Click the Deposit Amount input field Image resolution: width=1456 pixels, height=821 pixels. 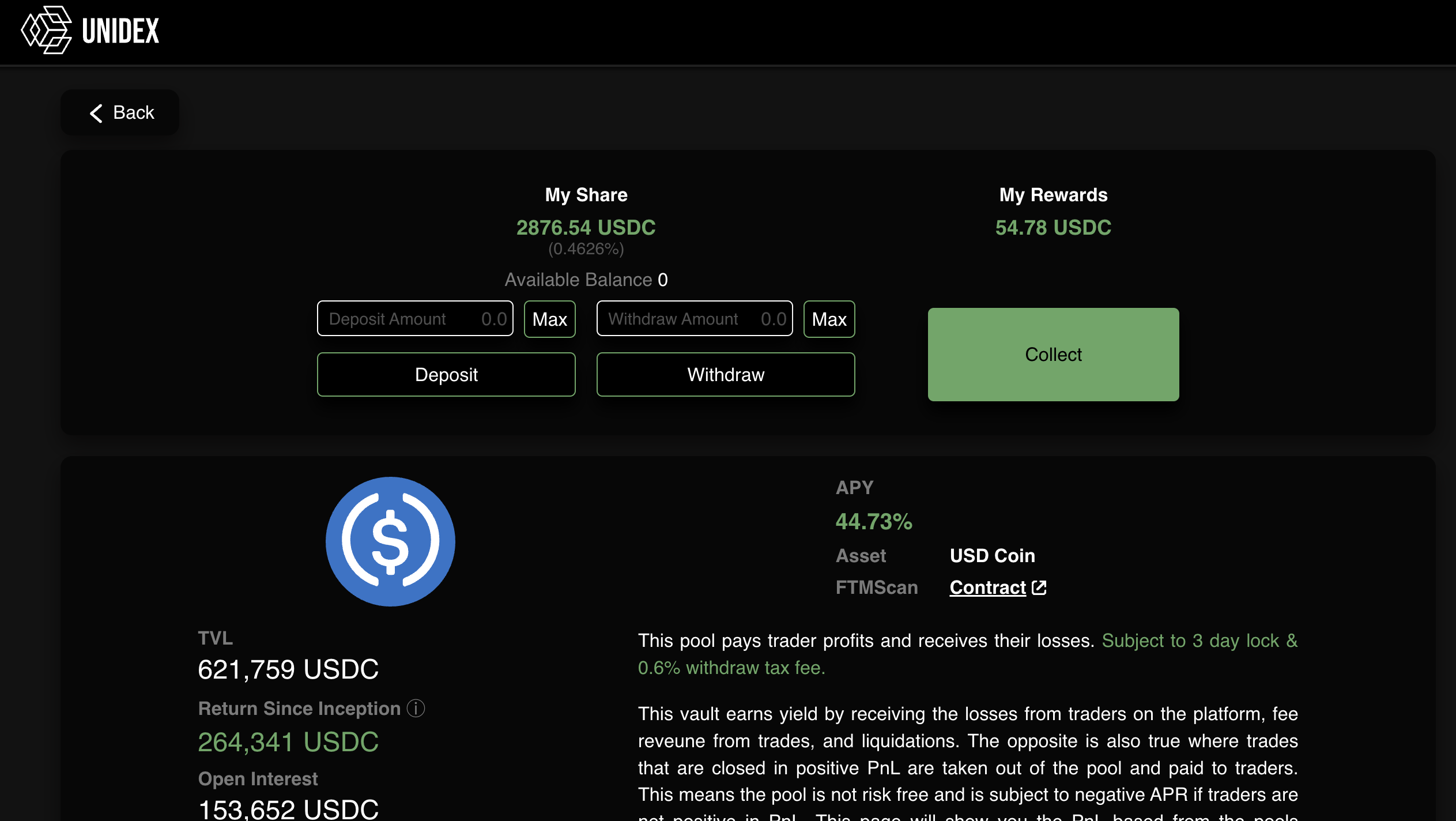(414, 319)
